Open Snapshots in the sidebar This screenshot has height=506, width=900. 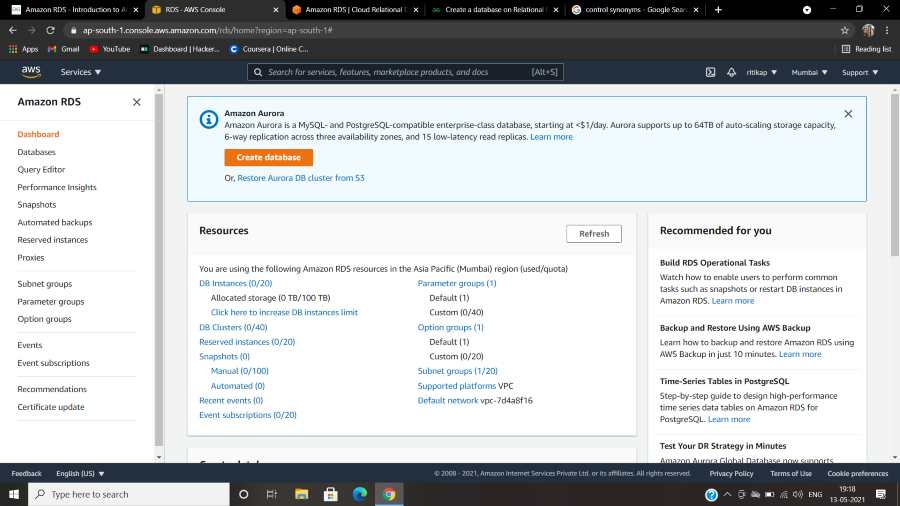(x=37, y=205)
